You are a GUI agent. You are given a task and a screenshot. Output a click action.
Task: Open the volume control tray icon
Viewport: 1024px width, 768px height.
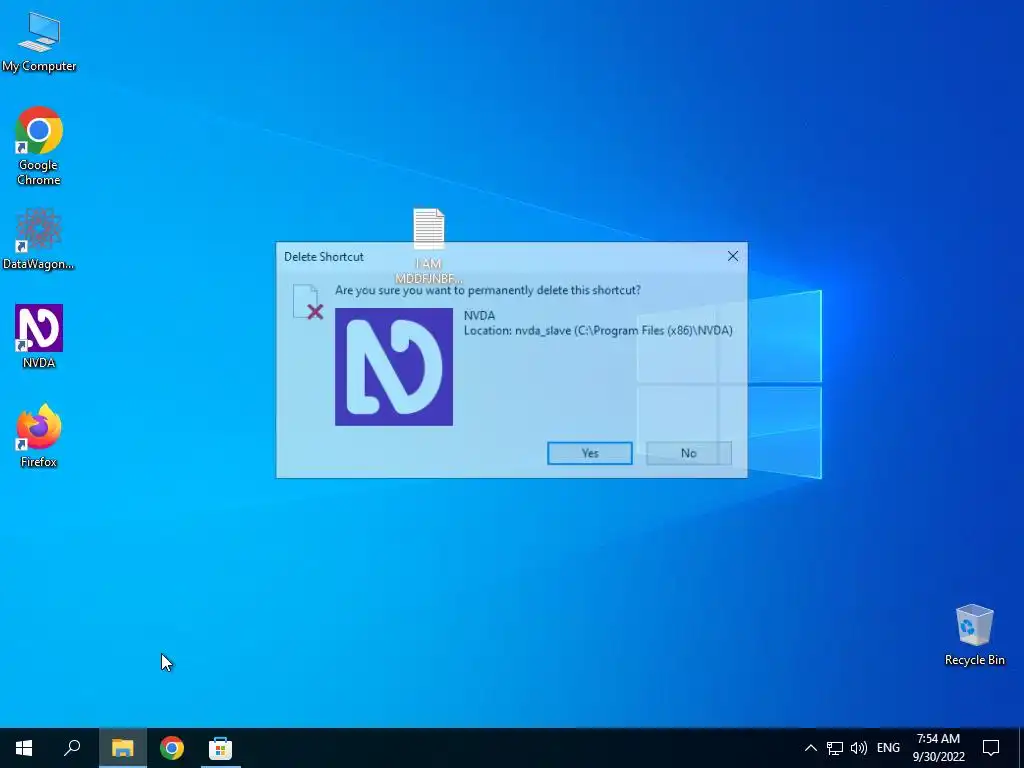pyautogui.click(x=859, y=748)
